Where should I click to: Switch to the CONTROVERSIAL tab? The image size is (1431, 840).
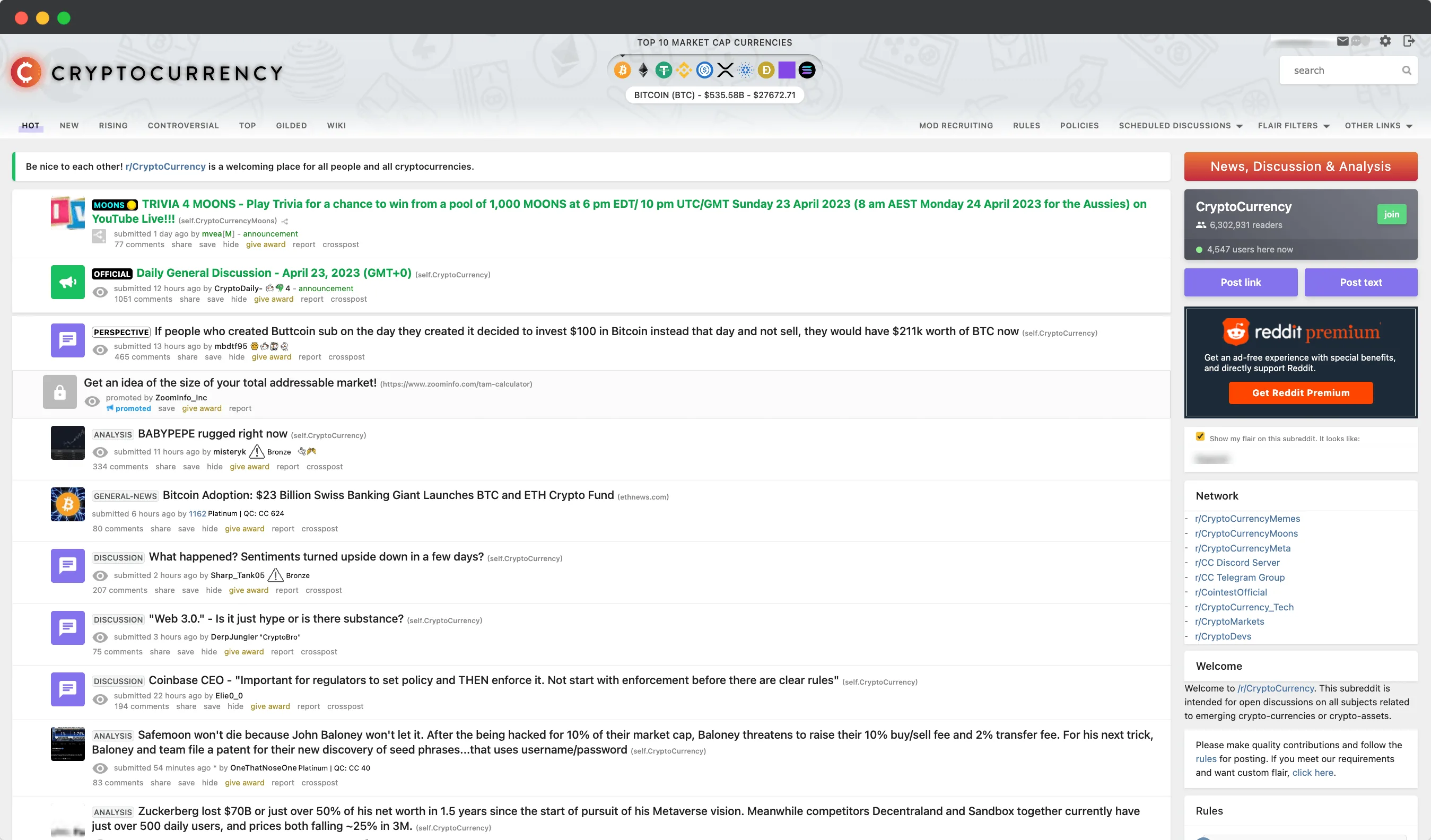tap(183, 126)
